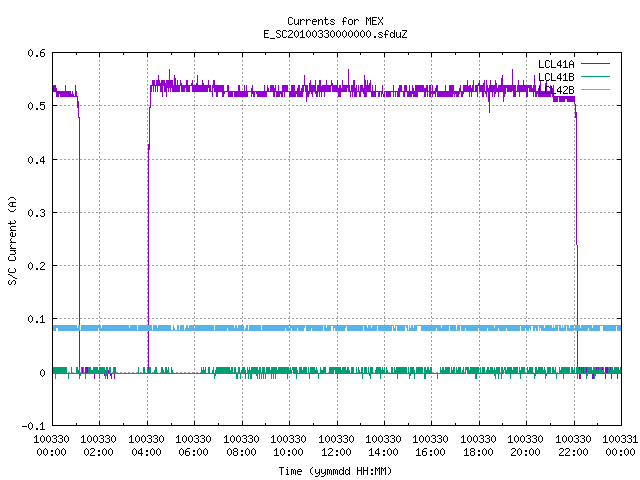Click the y-axis tick value 0.3

(36, 213)
